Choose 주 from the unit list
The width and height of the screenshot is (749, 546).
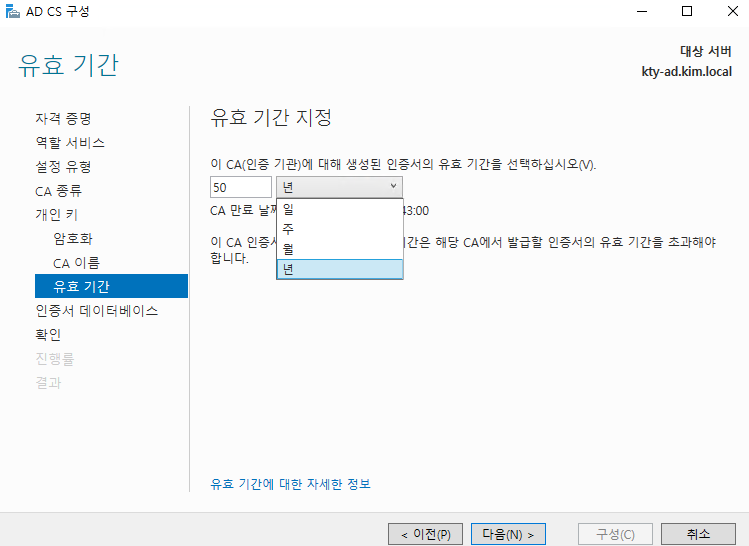[x=340, y=229]
